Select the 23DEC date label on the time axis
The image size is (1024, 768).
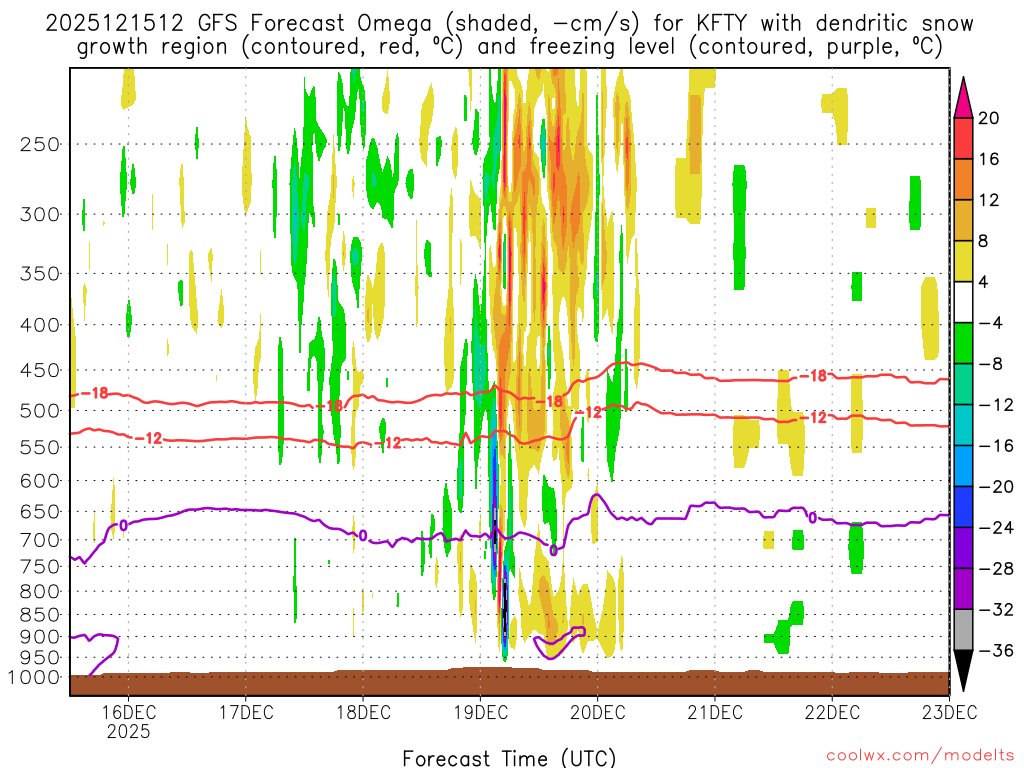(x=950, y=712)
